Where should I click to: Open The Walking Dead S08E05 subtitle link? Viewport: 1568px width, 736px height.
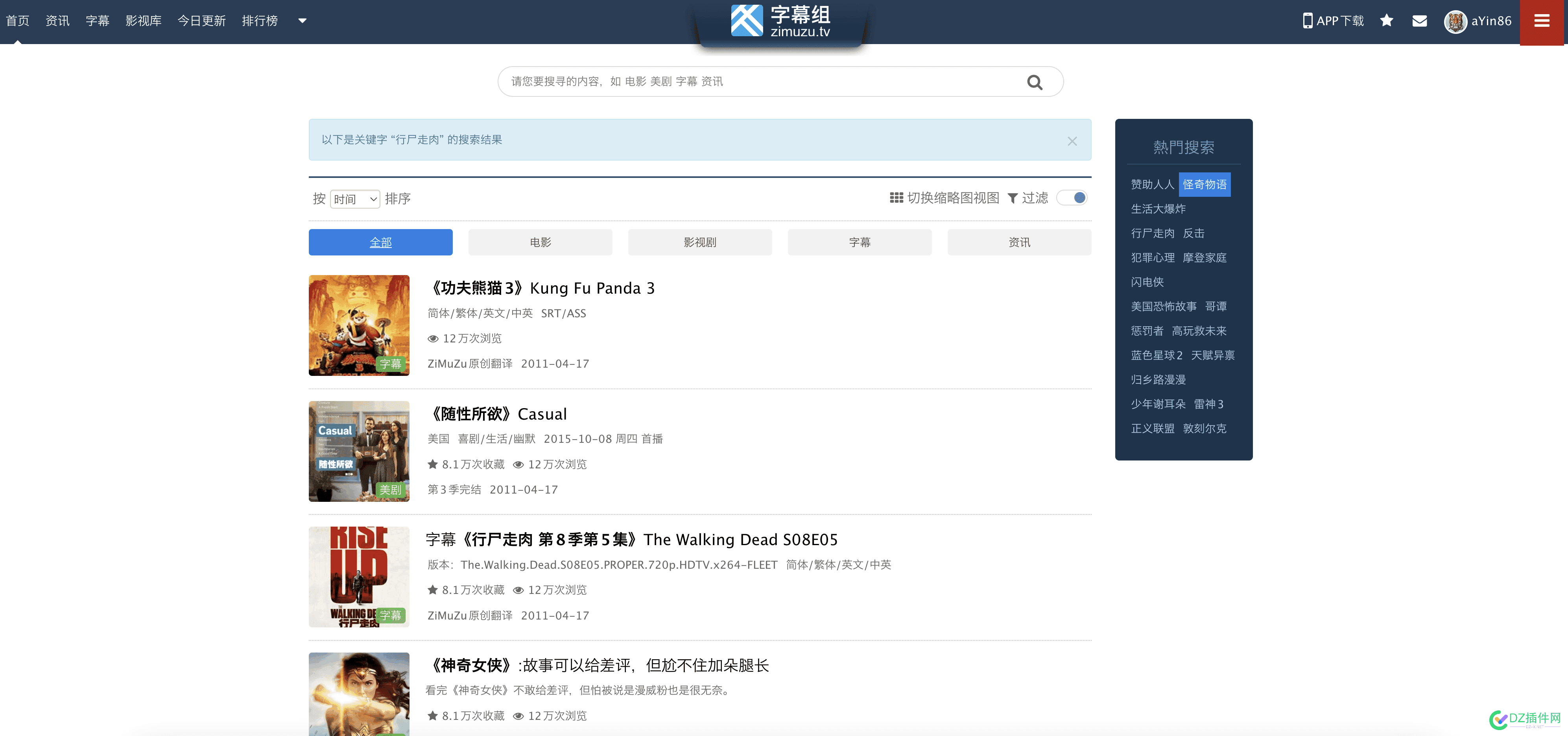632,539
